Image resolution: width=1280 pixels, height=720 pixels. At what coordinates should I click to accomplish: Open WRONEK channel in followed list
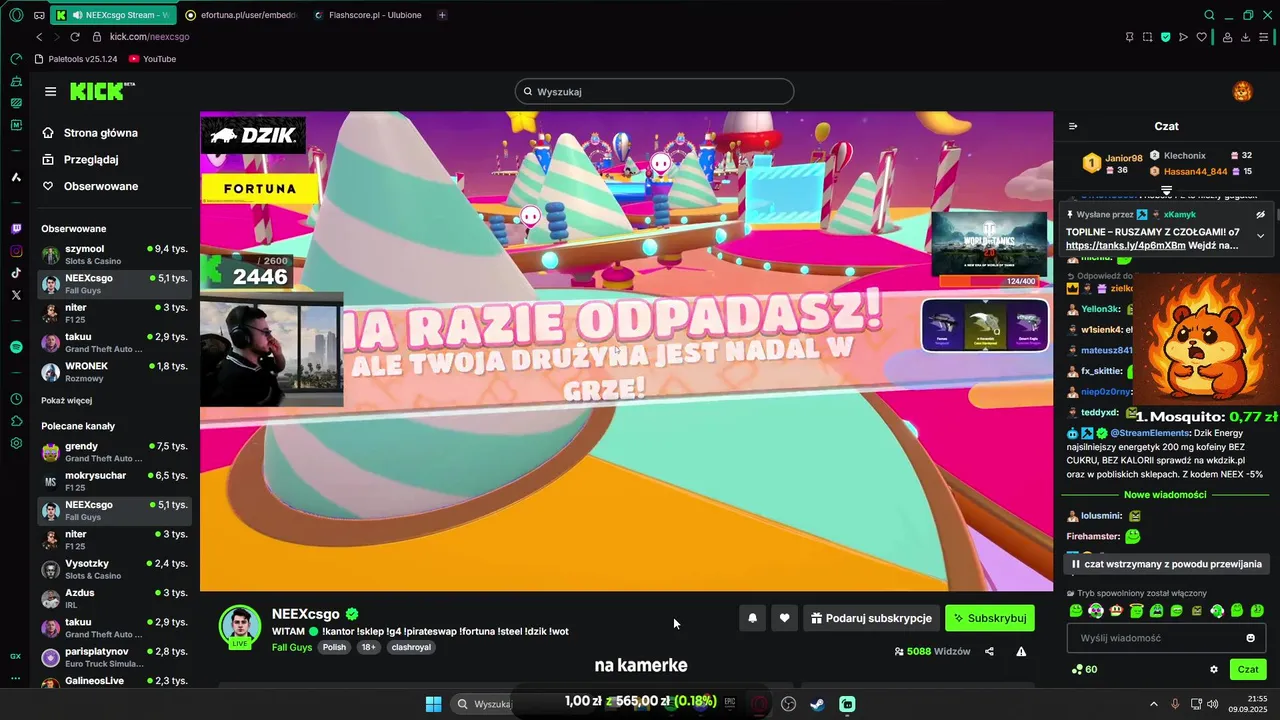(x=115, y=372)
